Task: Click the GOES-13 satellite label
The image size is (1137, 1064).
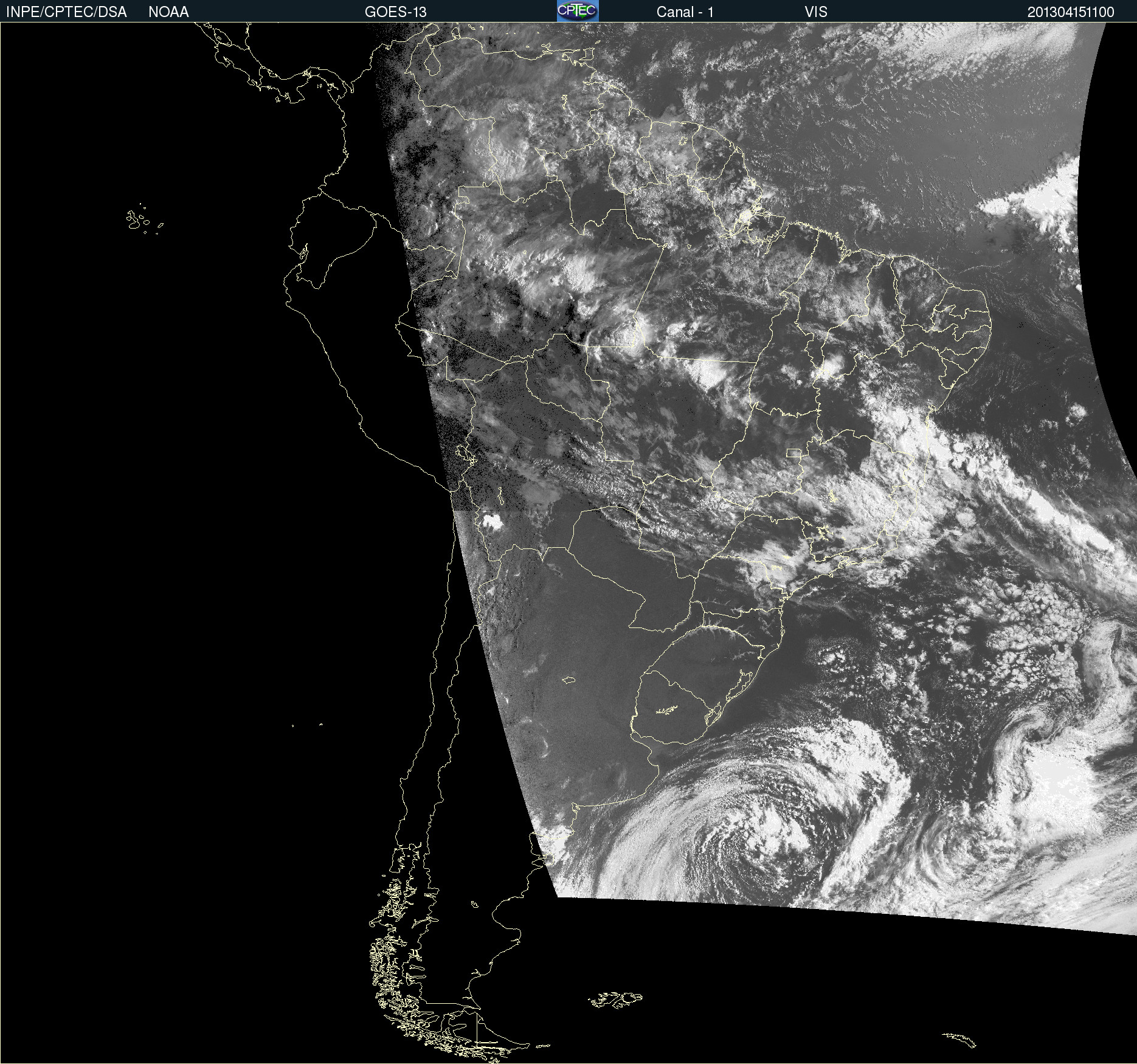Action: point(396,12)
